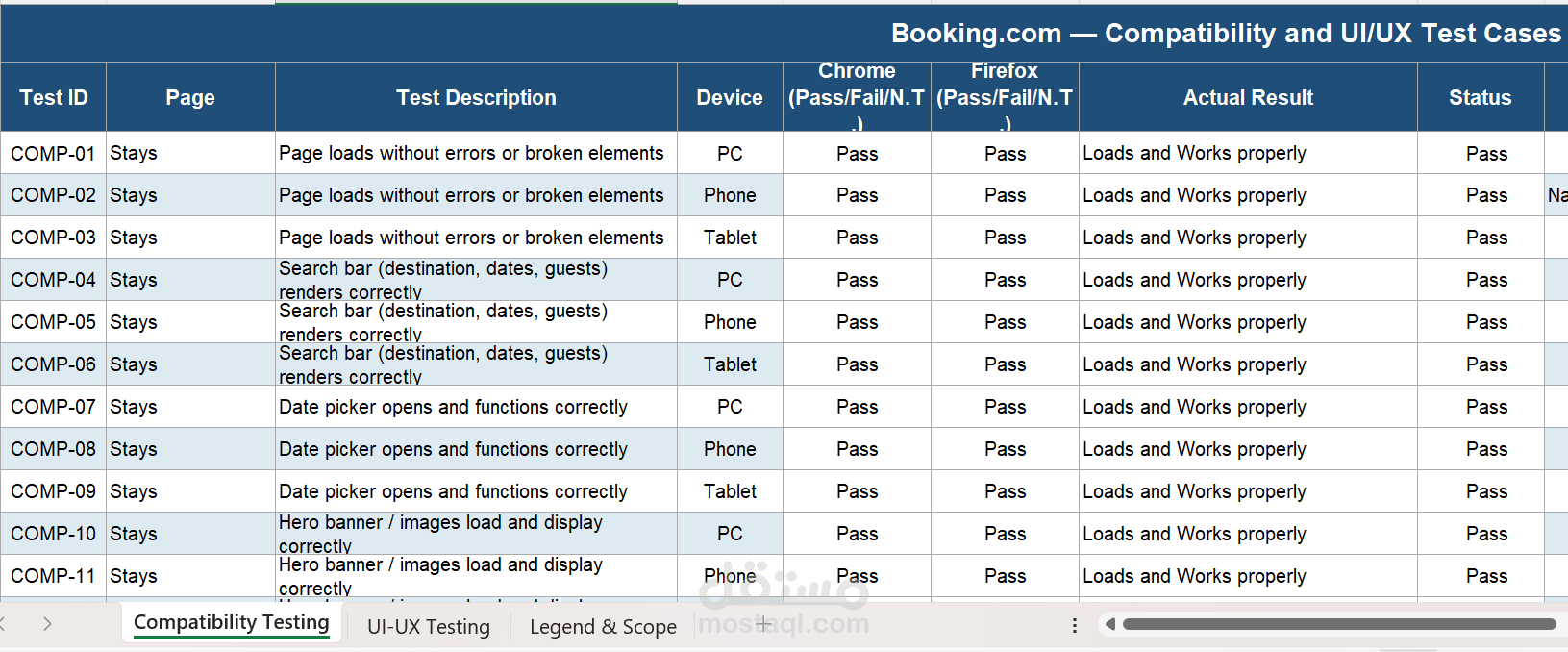Click the previous sheet navigation arrow
The height and width of the screenshot is (652, 1568).
click(x=3, y=624)
